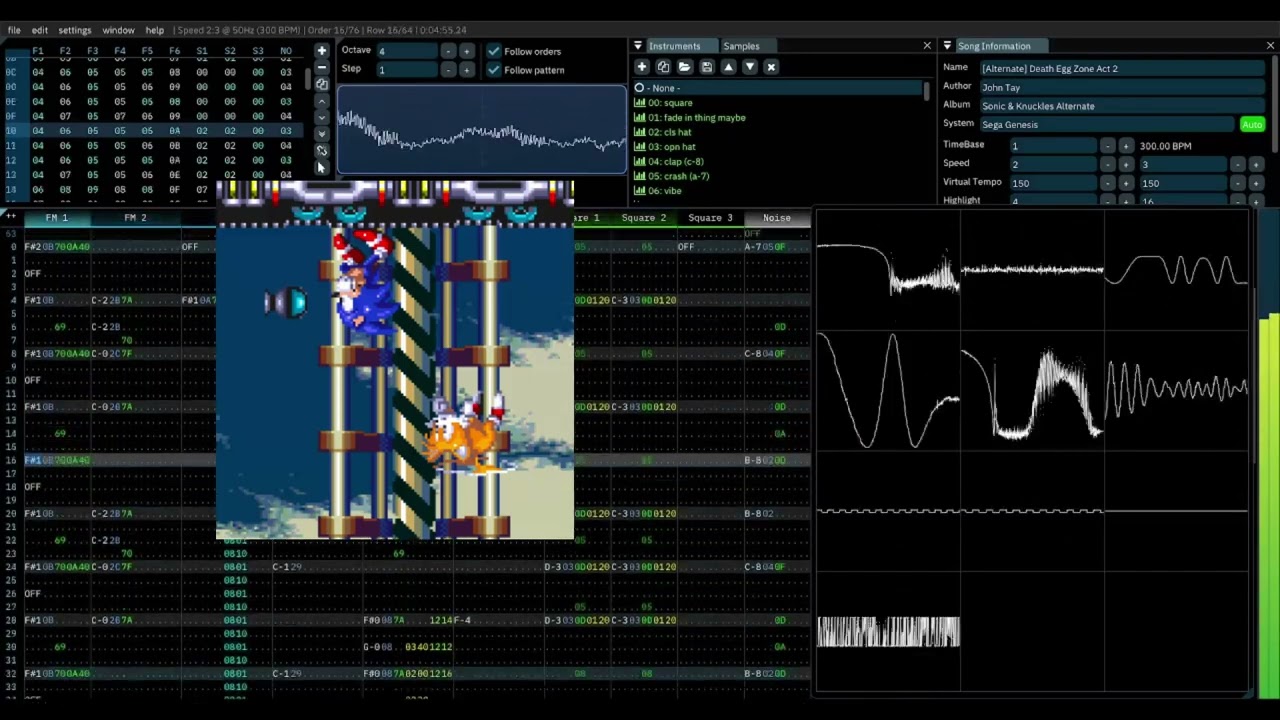Edit the song Name field
Screen dimensions: 1280x720
click(1122, 69)
